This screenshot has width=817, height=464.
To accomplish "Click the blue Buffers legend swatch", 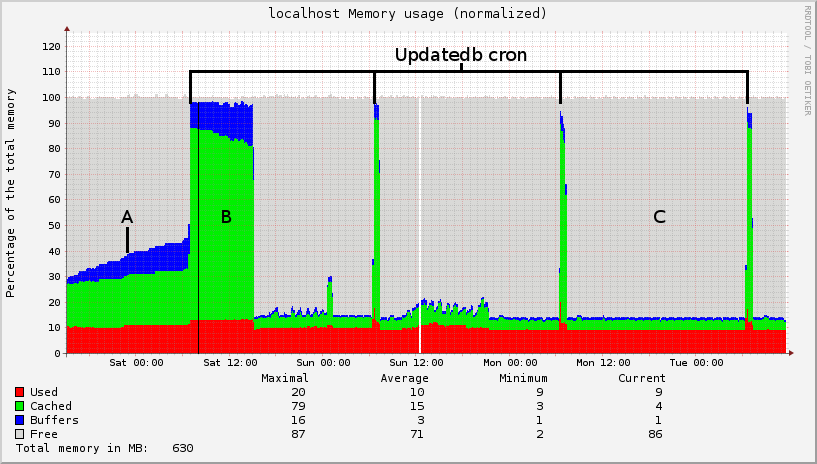I will [x=20, y=421].
